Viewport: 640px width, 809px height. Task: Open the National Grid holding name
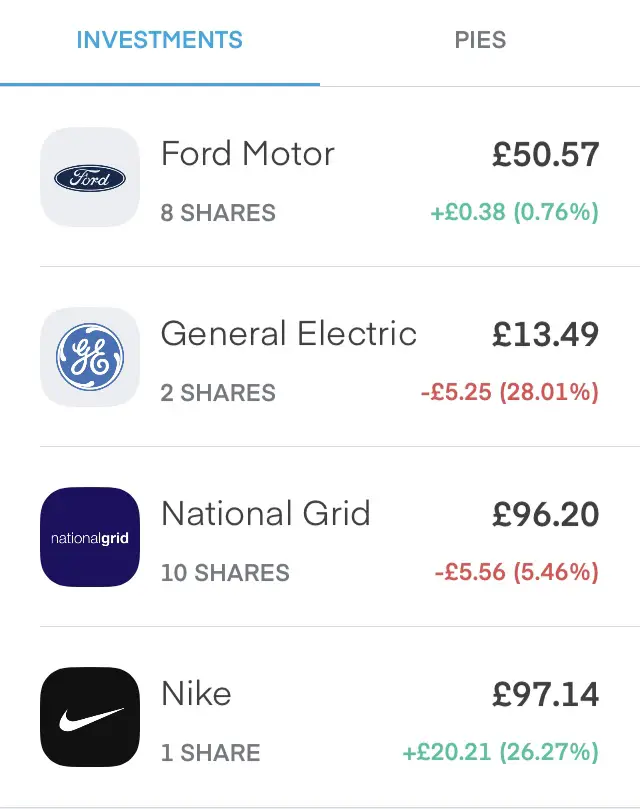(x=266, y=513)
